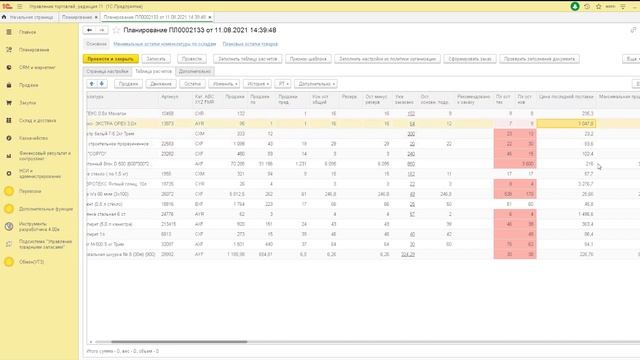Click the Провести button
Screen dimensions: 640x360
pyautogui.click(x=192, y=59)
